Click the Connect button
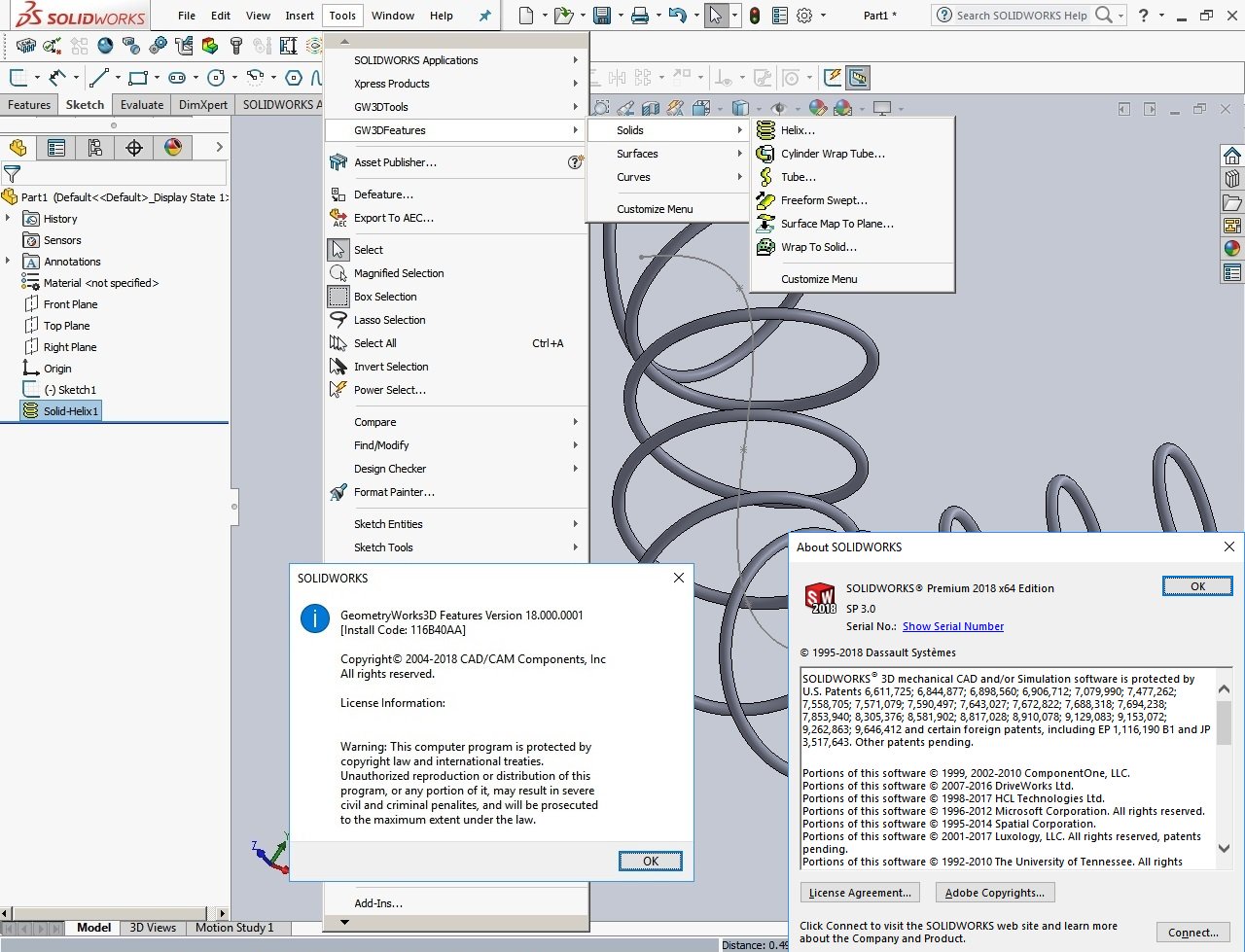Screen dimensions: 1245x952 (1192, 933)
